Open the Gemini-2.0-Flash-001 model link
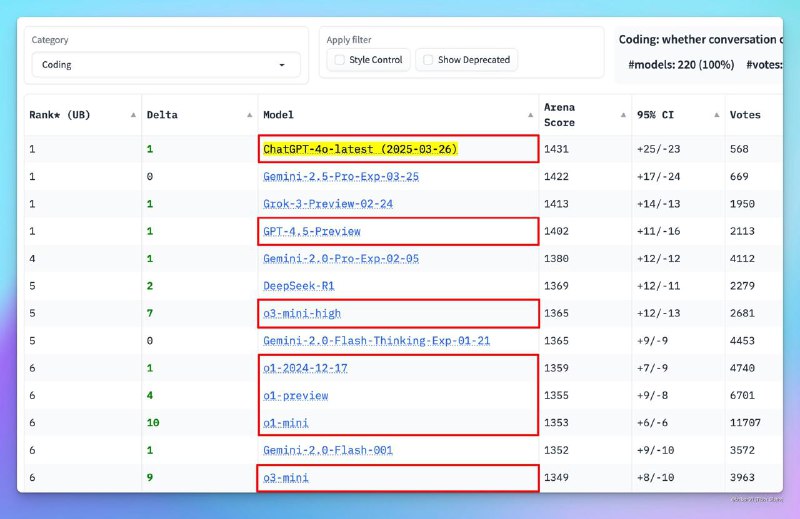 pos(328,450)
